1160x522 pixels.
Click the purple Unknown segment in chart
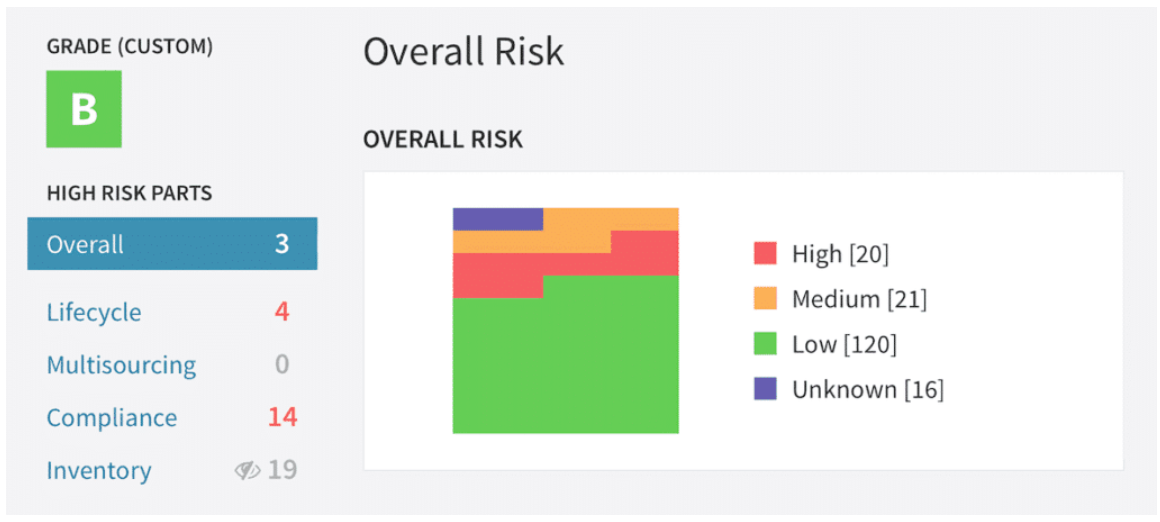(497, 219)
